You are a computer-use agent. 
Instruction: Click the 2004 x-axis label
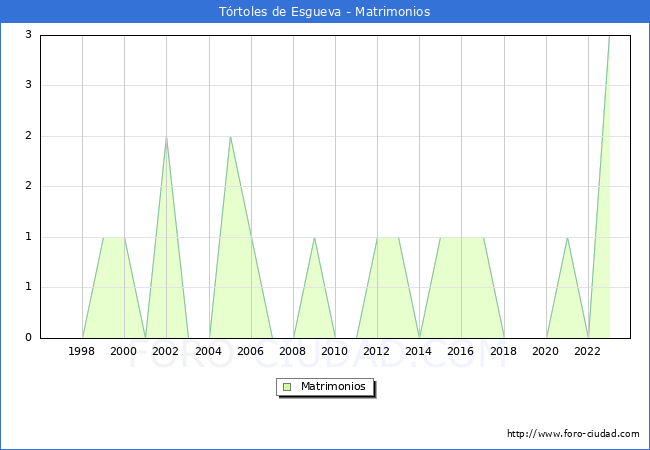coord(209,351)
